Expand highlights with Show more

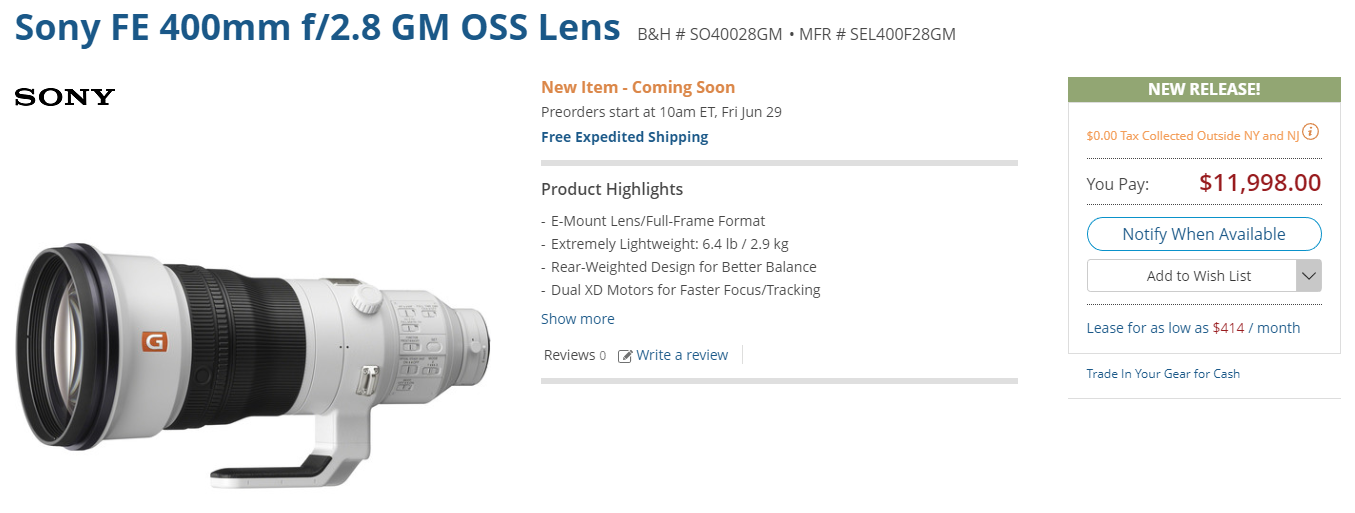click(577, 319)
